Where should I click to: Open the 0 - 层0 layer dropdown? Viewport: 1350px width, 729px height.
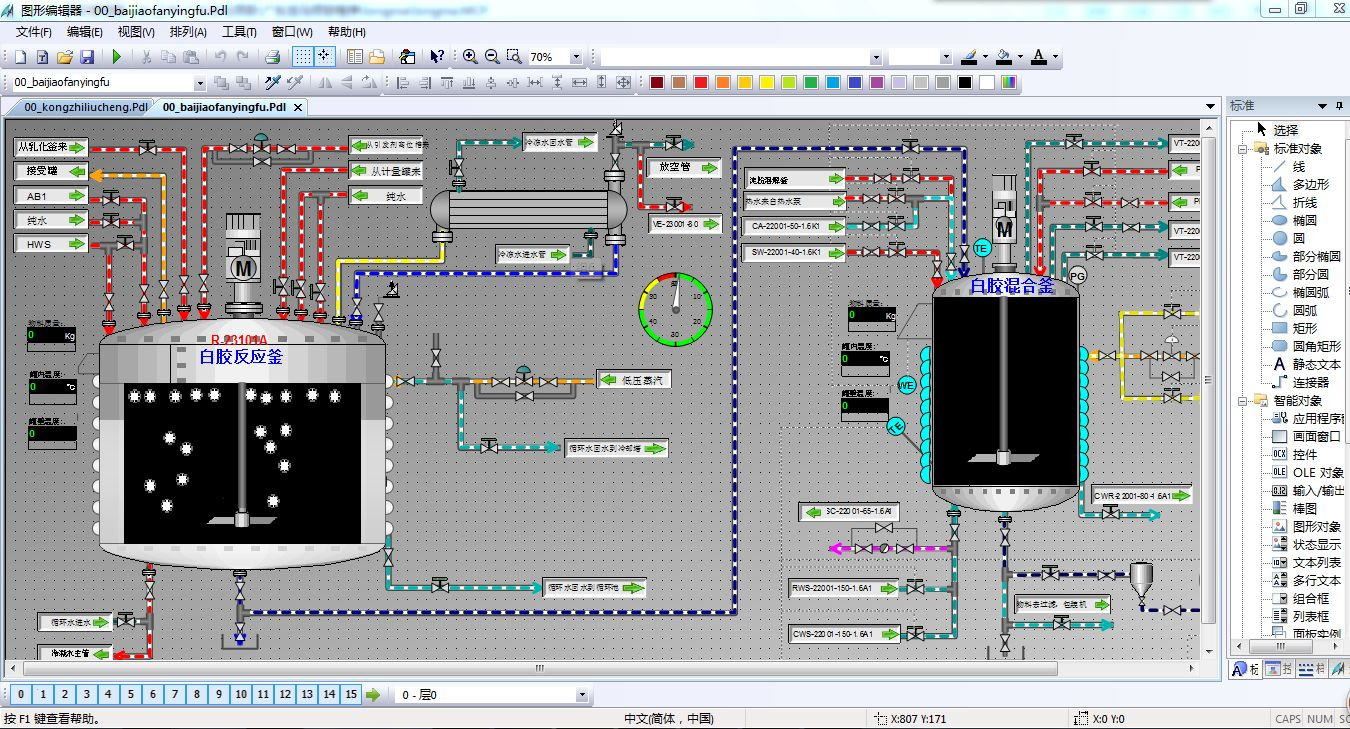pos(582,695)
